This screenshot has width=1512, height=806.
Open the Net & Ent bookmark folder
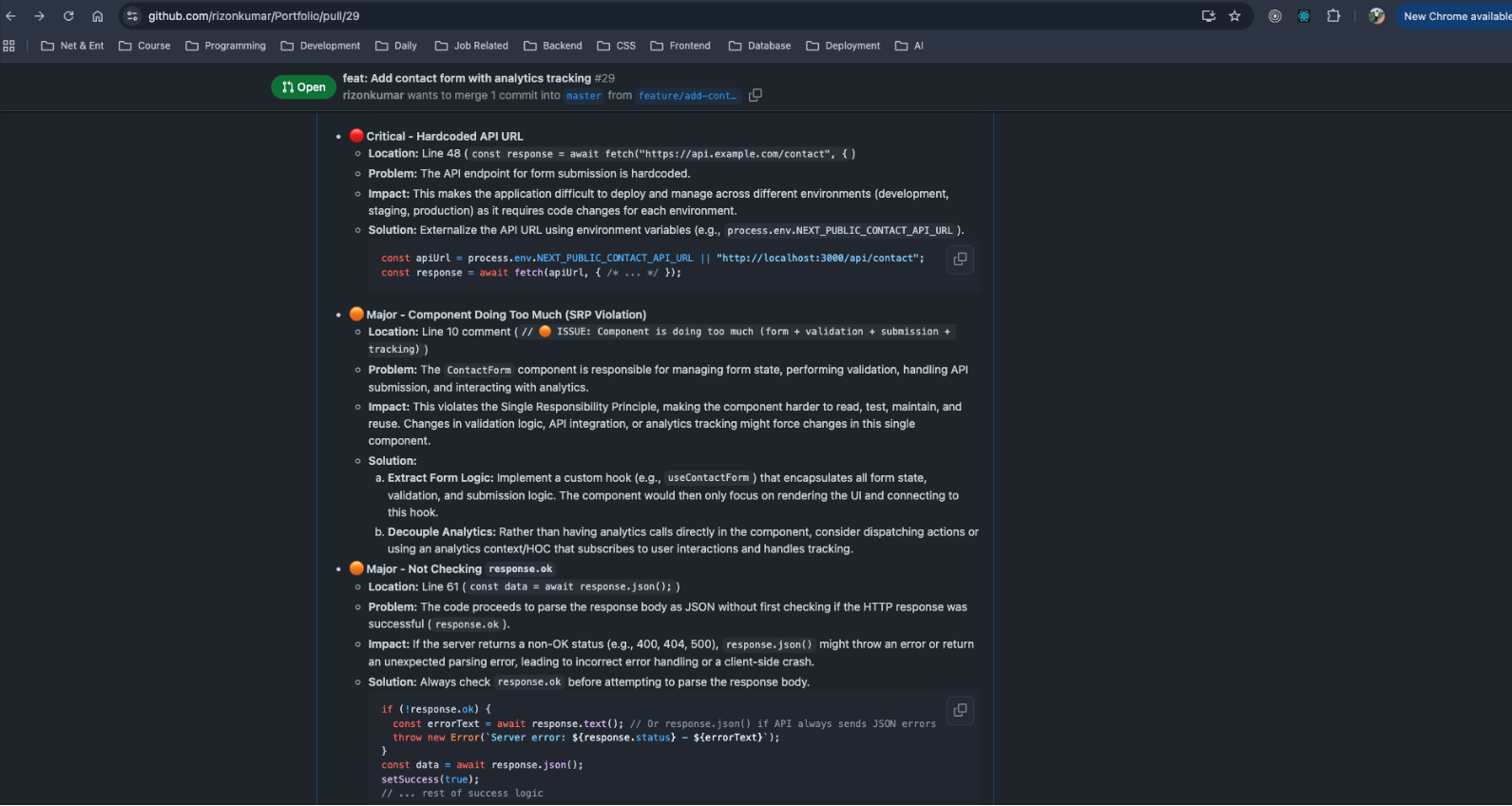pos(72,46)
